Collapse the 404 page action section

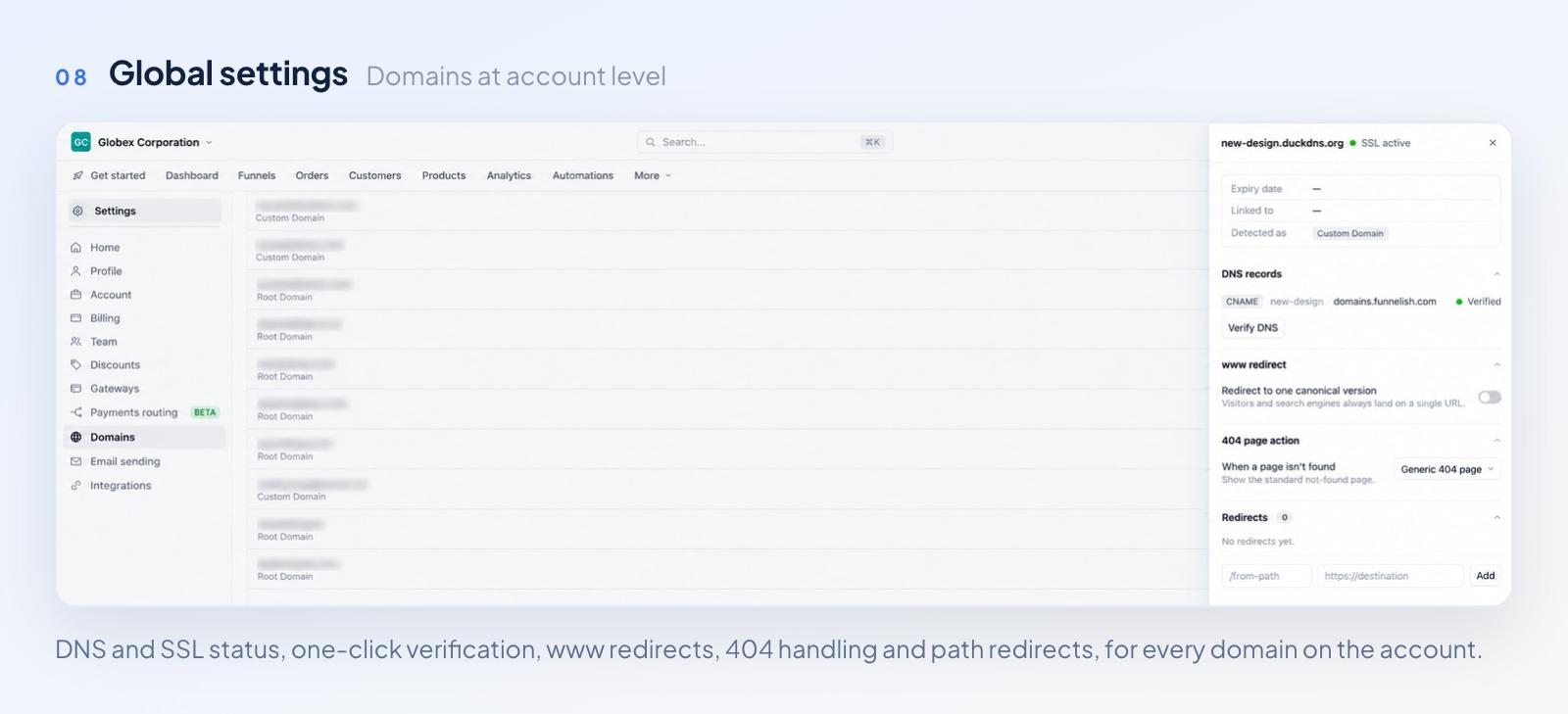1496,441
